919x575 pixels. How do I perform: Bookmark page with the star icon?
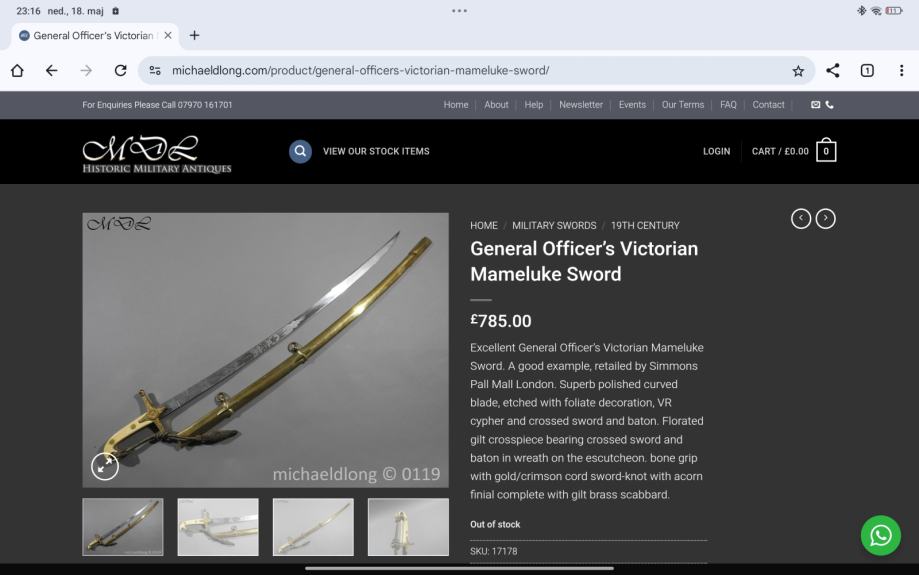click(x=798, y=71)
